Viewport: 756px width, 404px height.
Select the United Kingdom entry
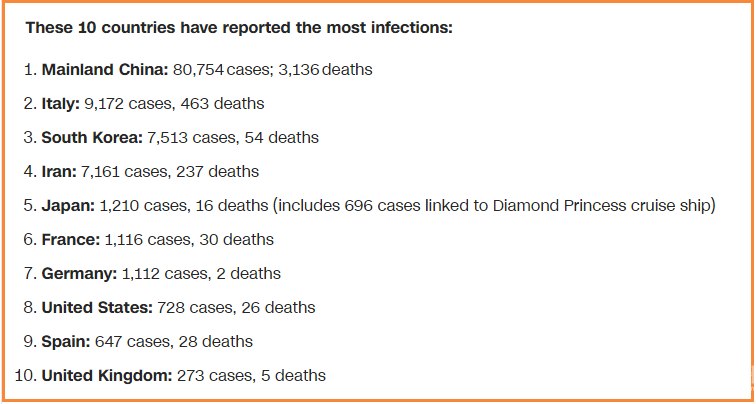[170, 376]
